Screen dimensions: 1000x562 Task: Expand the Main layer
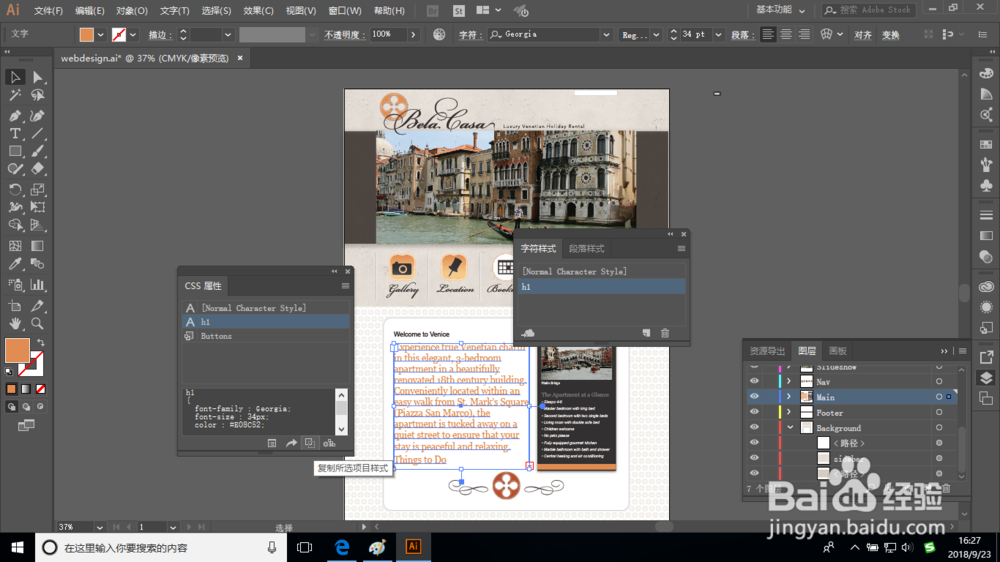(789, 397)
